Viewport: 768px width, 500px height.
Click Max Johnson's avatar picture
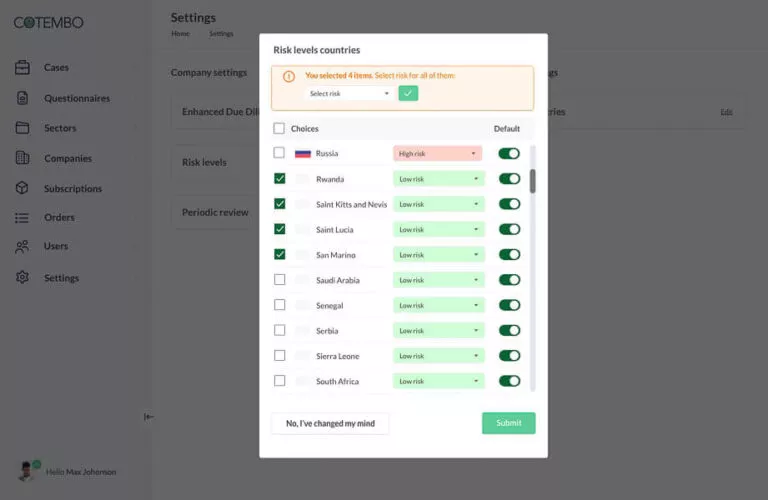(27, 471)
